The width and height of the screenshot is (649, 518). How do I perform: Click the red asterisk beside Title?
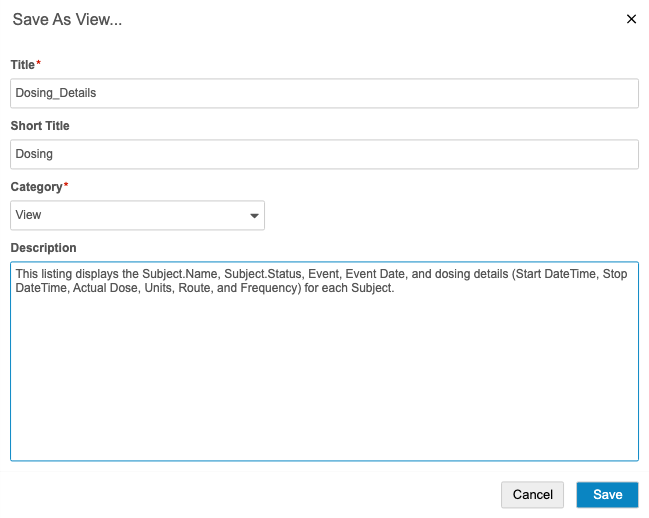39,64
